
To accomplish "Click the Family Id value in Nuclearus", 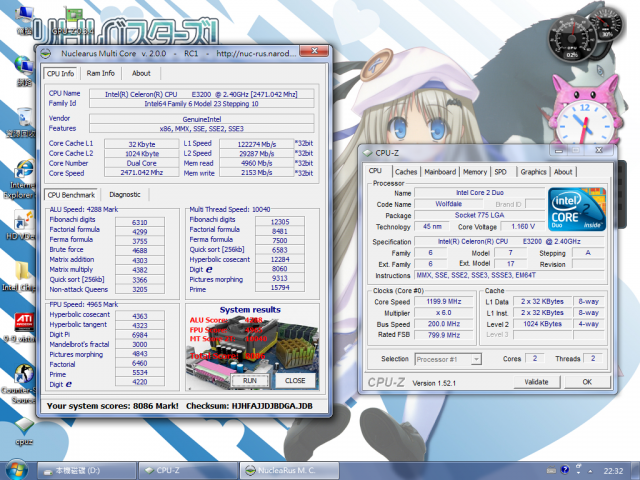I will tap(202, 104).
